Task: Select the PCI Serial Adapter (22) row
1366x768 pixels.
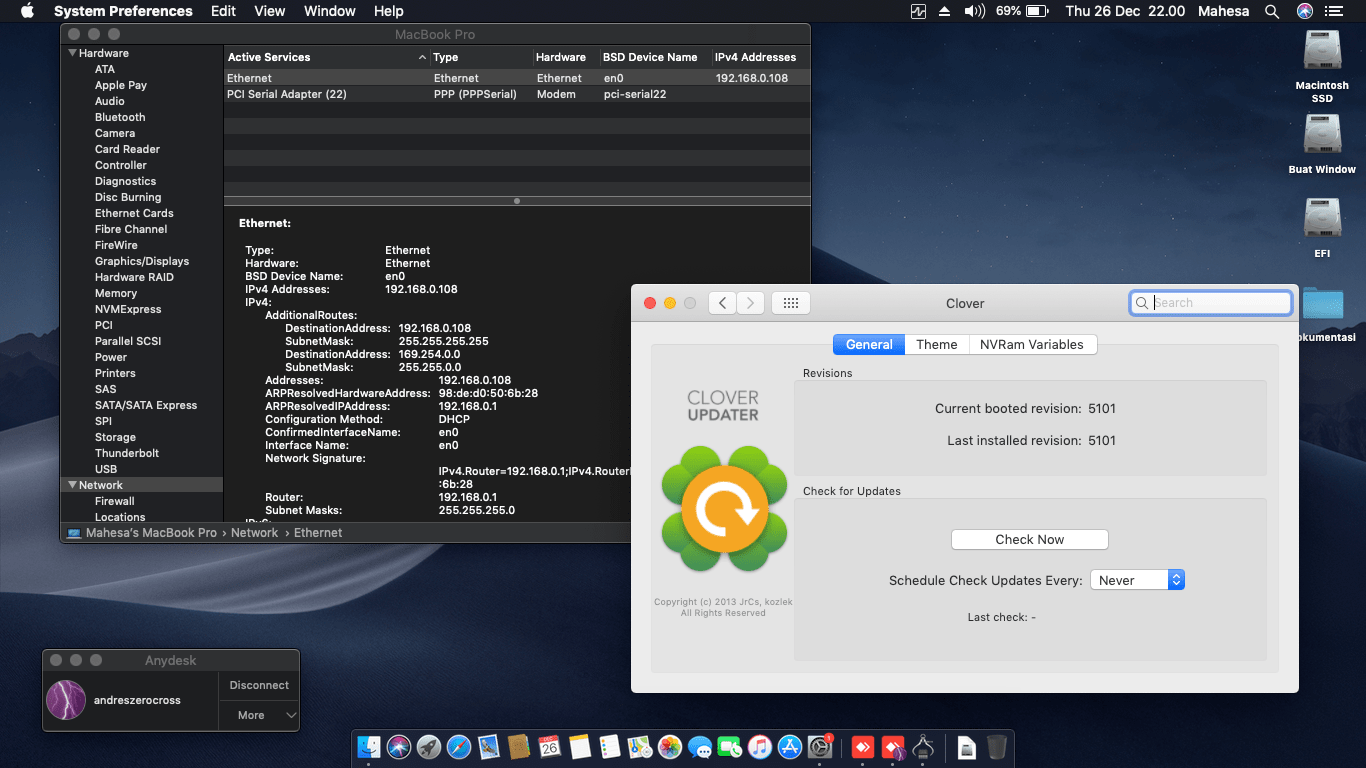Action: [x=516, y=94]
